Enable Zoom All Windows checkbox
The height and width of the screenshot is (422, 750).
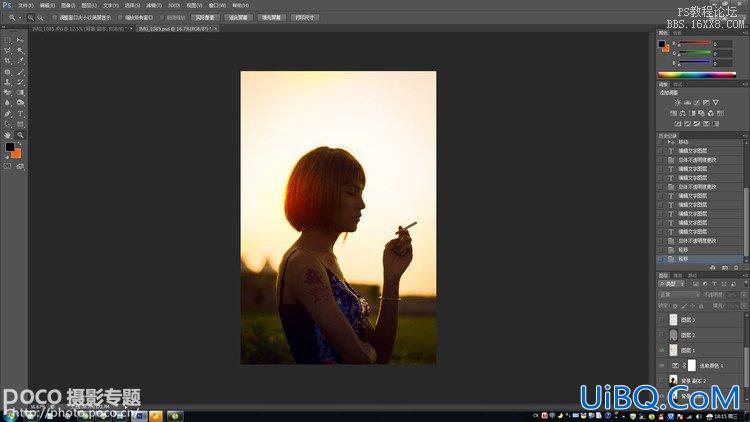pyautogui.click(x=120, y=18)
